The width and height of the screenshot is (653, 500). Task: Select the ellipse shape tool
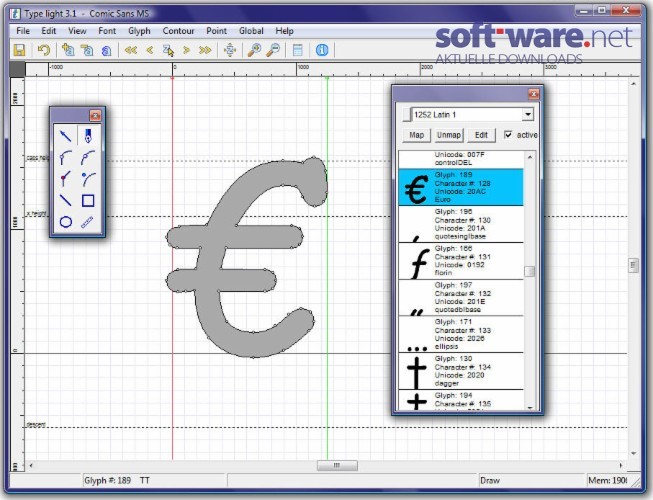coord(66,222)
